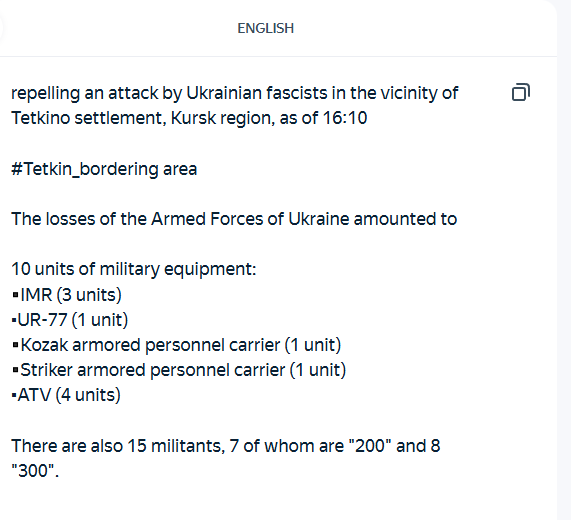The image size is (571, 520).
Task: Click the "UR-77 (1 unit)" bullet item
Action: 70,320
